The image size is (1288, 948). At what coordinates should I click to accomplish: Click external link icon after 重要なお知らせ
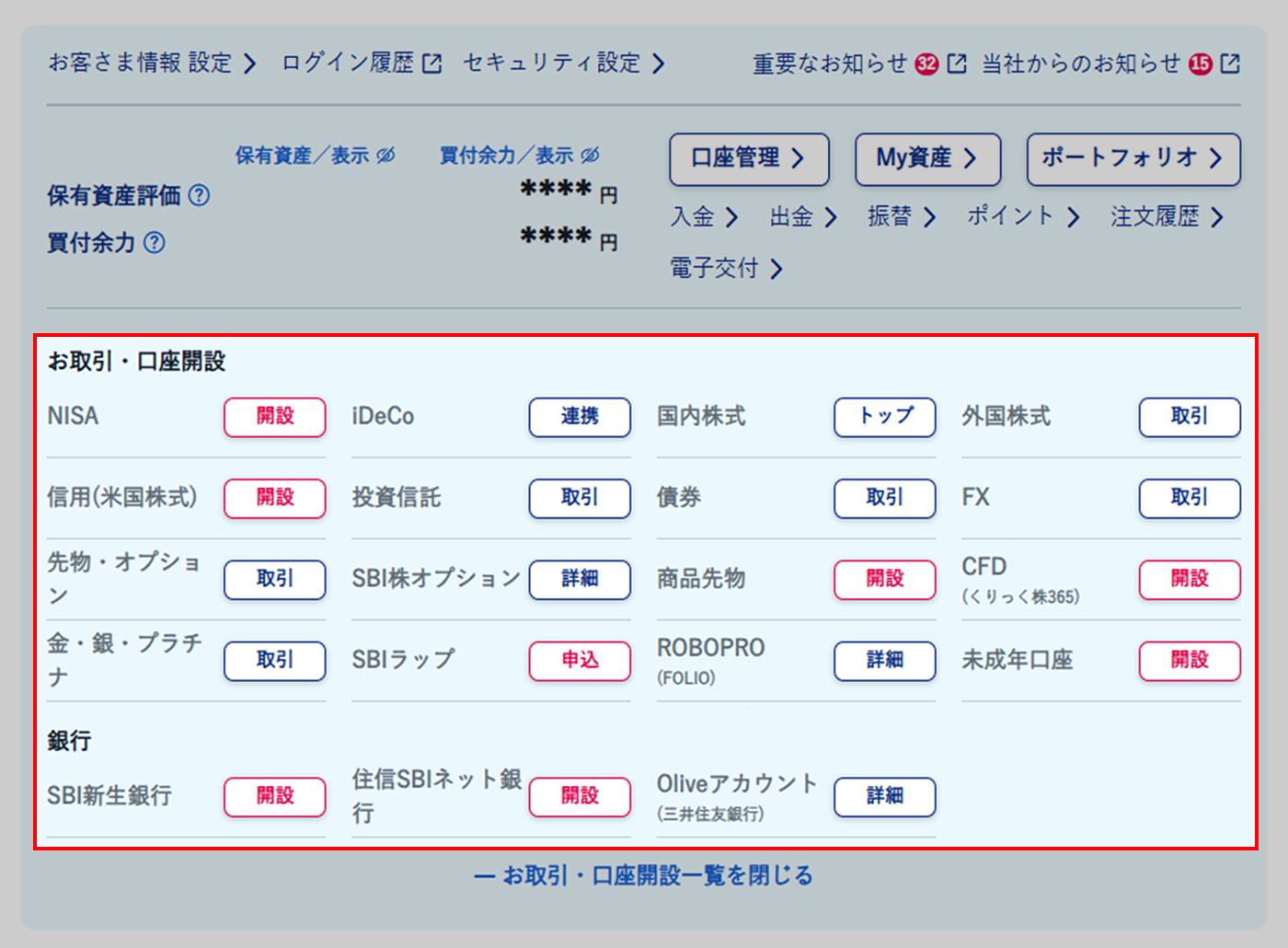(x=957, y=64)
